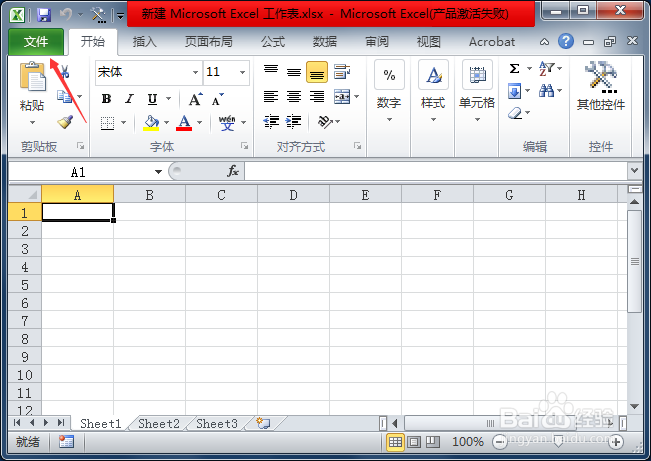
Task: Expand the Name Box dropdown
Action: pyautogui.click(x=158, y=172)
